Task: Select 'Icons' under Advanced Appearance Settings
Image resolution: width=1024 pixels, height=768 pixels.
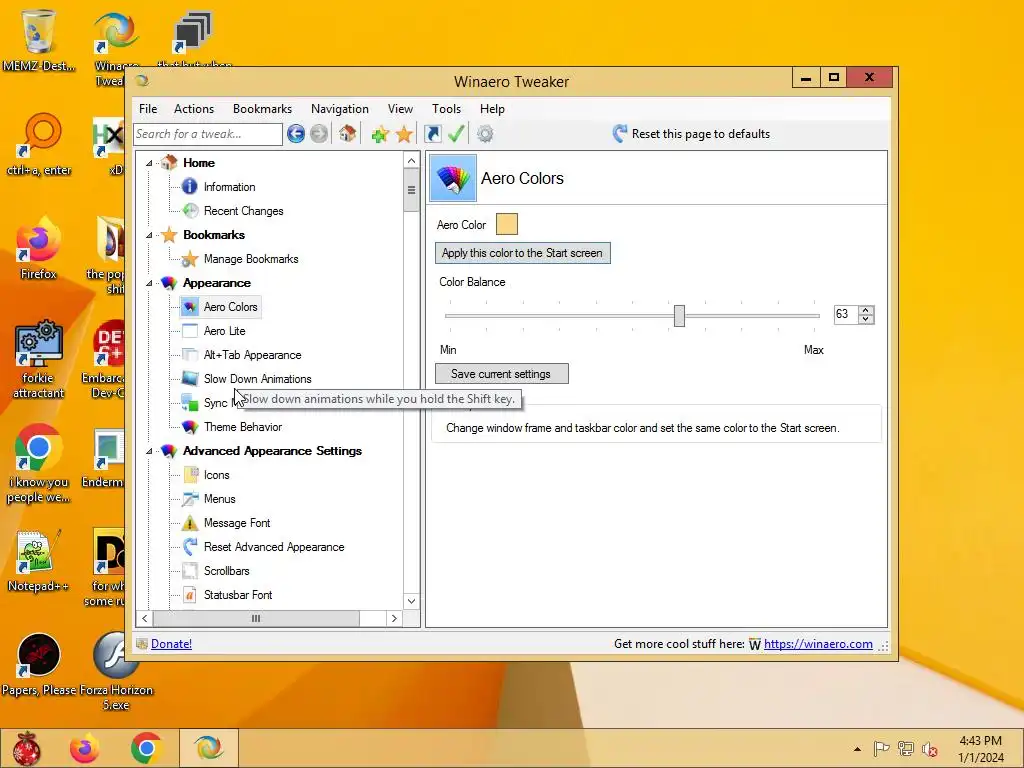Action: click(216, 475)
